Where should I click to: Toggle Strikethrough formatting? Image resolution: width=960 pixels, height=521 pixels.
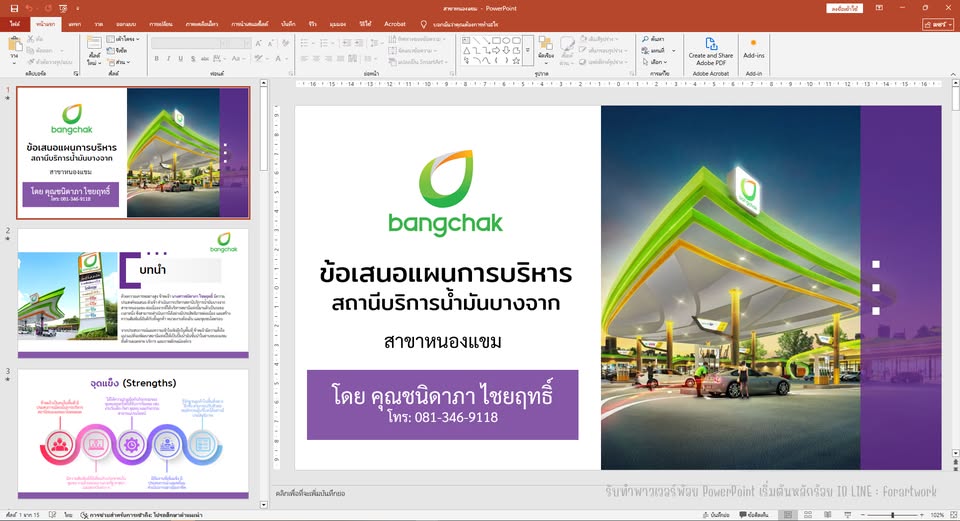205,59
